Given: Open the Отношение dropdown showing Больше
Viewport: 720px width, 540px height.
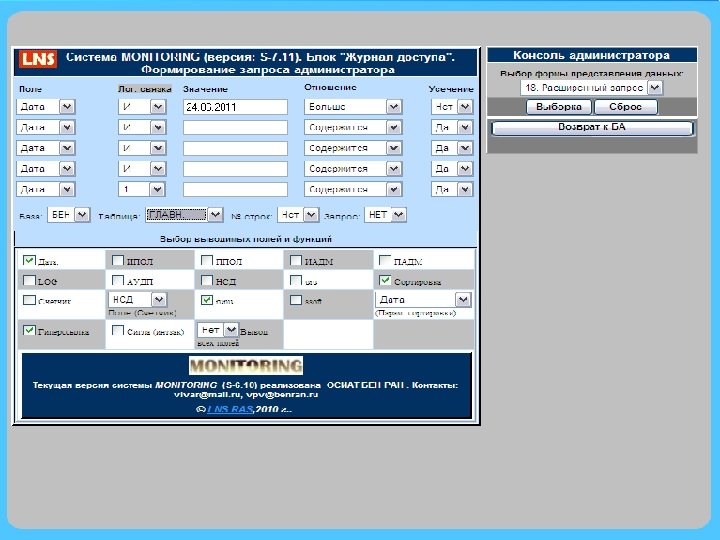Looking at the screenshot, I should point(353,107).
